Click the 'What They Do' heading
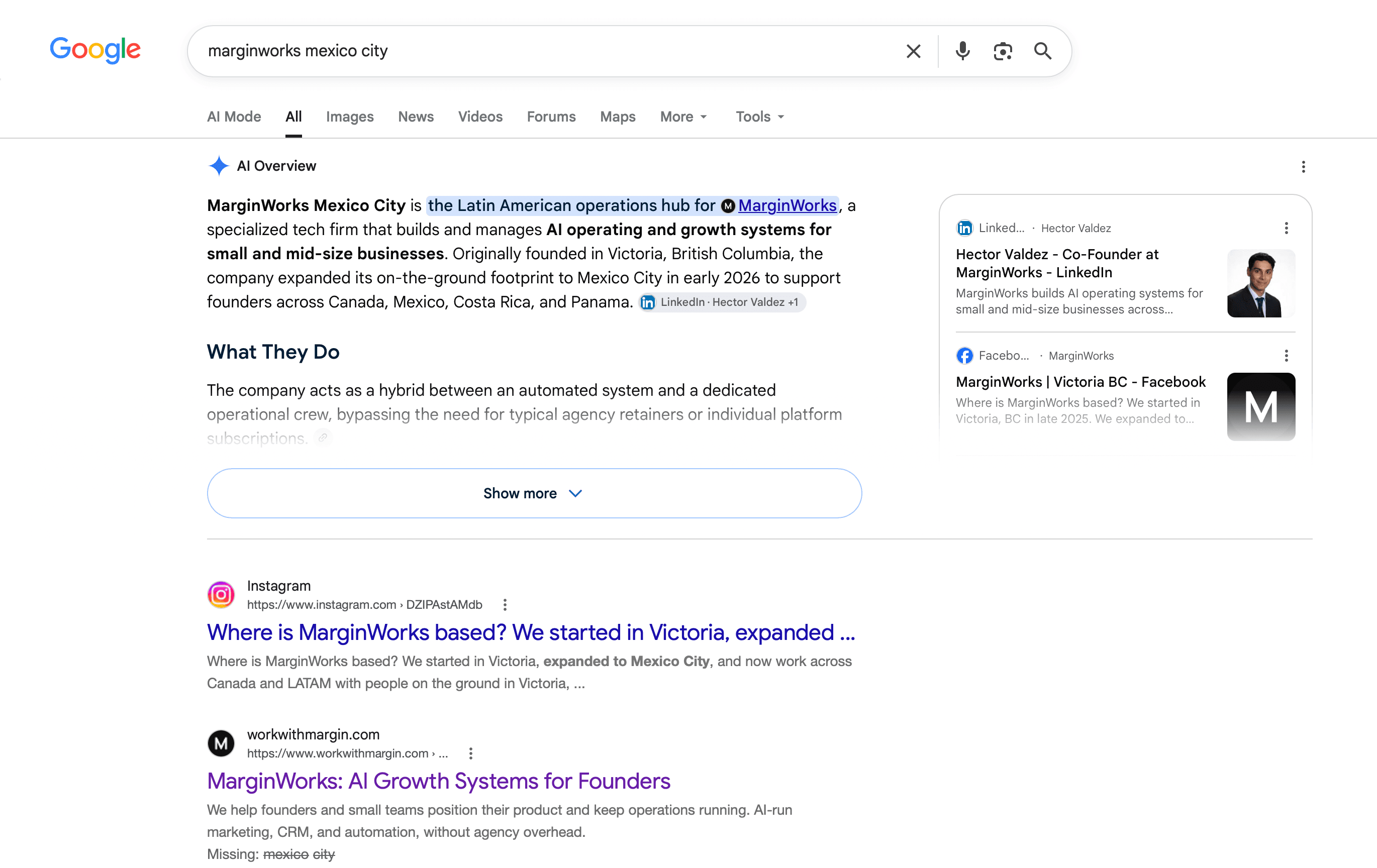Image resolution: width=1377 pixels, height=868 pixels. [273, 352]
